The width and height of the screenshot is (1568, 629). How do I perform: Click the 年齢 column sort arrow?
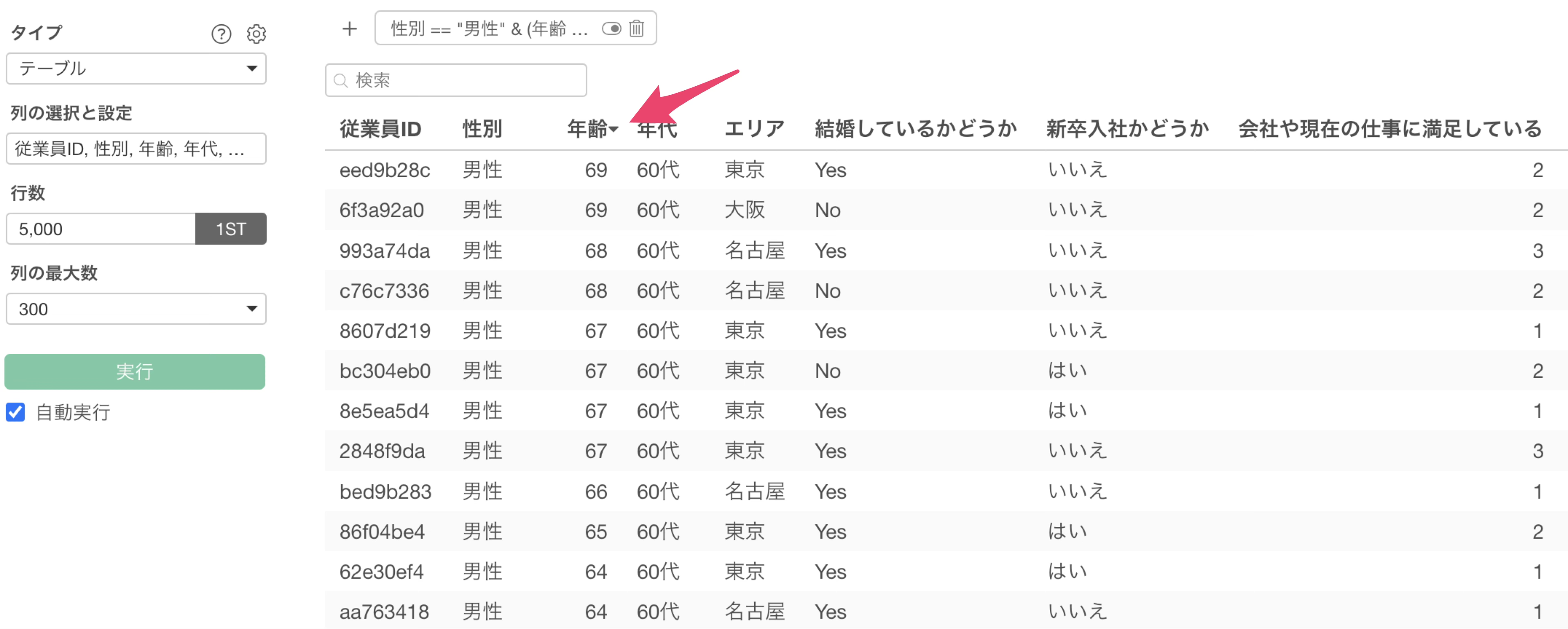614,129
